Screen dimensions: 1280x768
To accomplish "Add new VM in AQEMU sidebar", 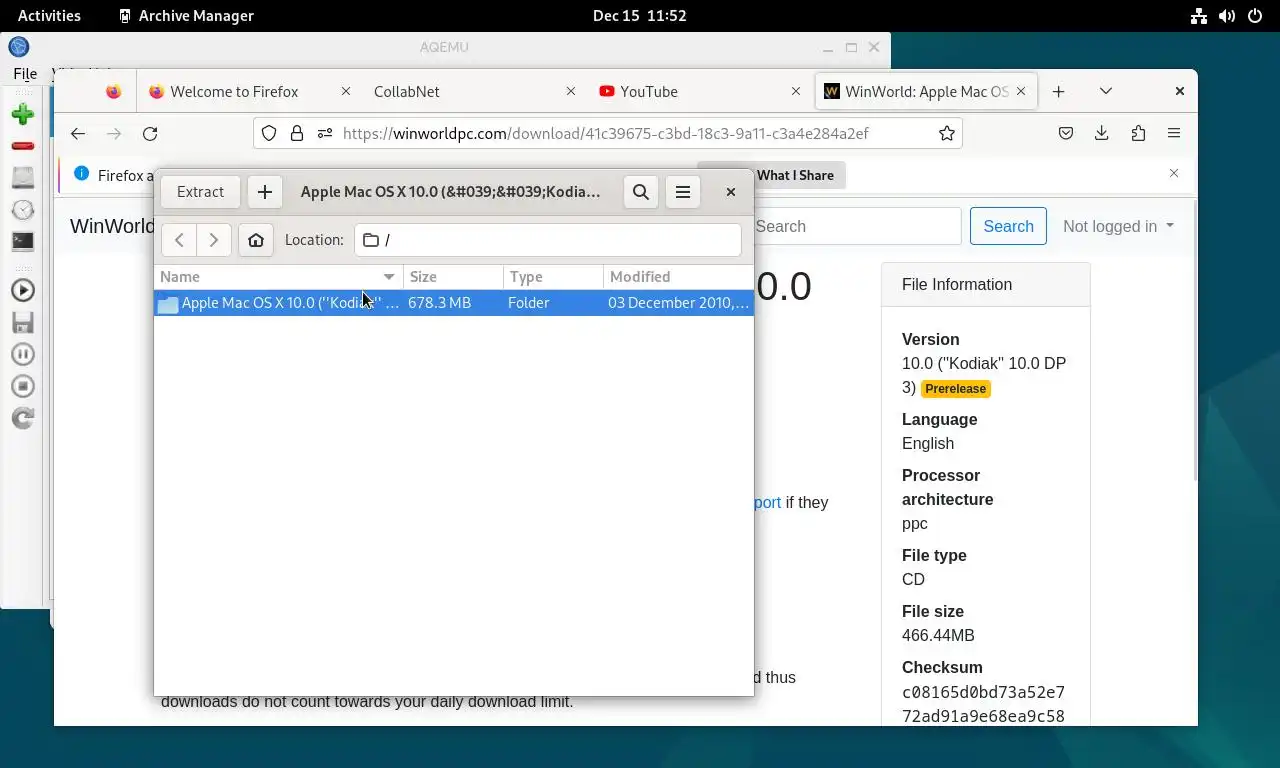I will [x=22, y=114].
